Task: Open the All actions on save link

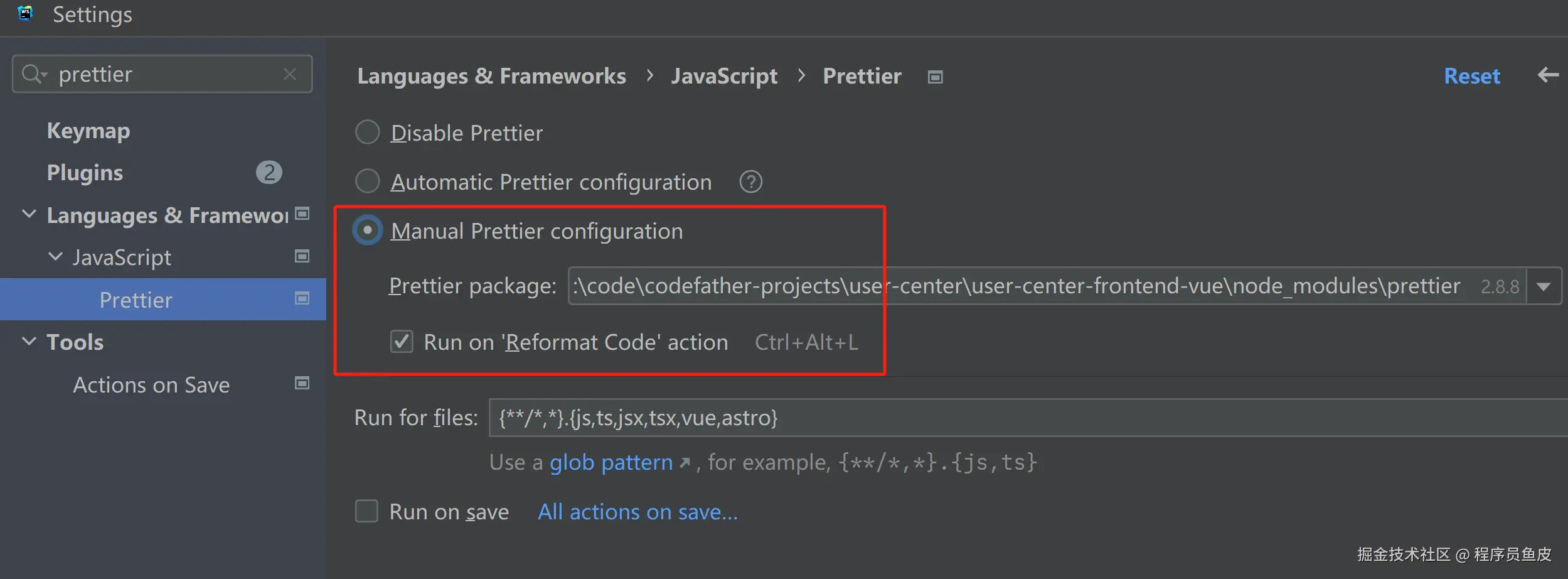Action: tap(637, 512)
